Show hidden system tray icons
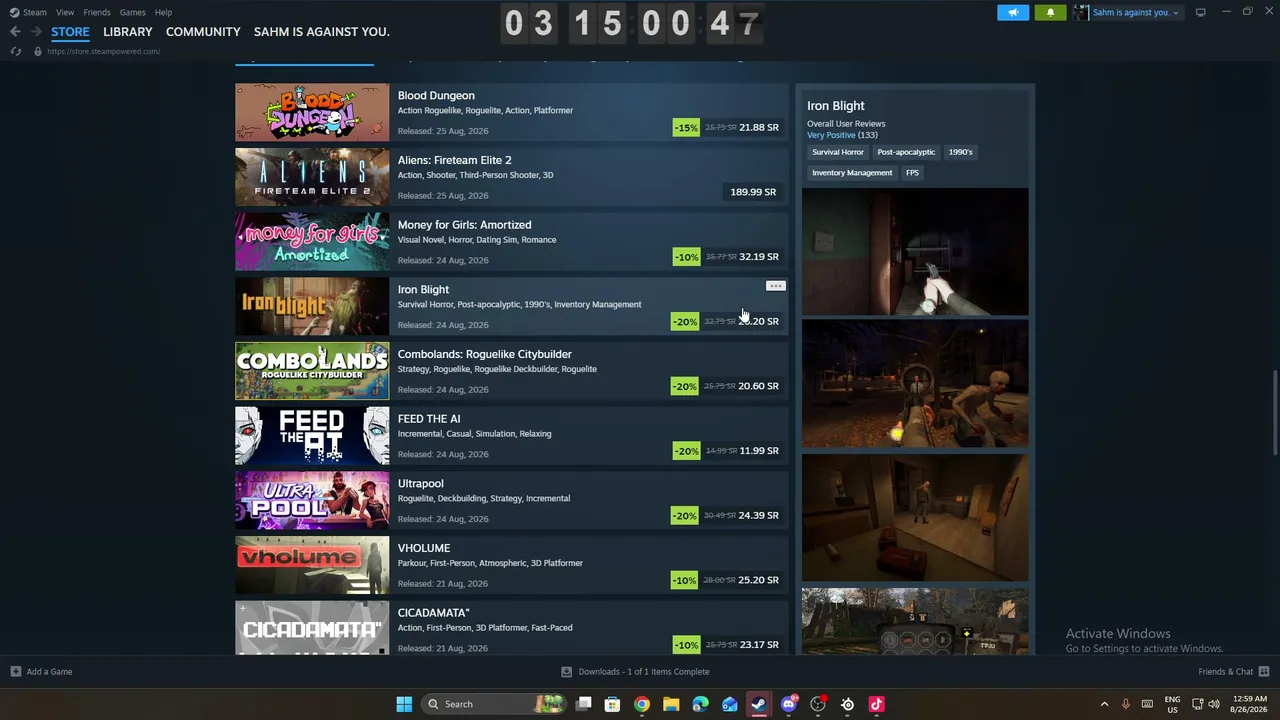The height and width of the screenshot is (720, 1280). coord(1104,704)
